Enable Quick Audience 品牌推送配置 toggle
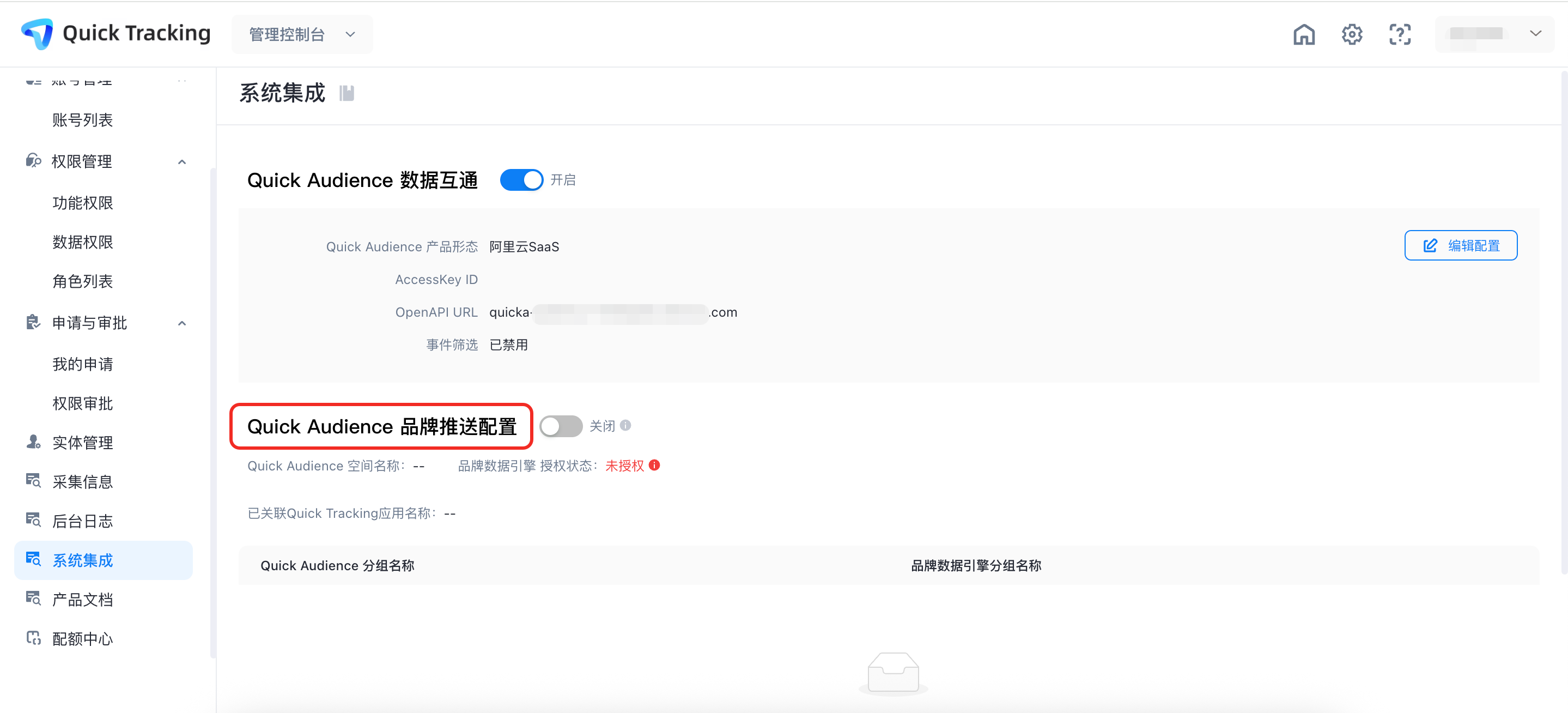 point(561,426)
